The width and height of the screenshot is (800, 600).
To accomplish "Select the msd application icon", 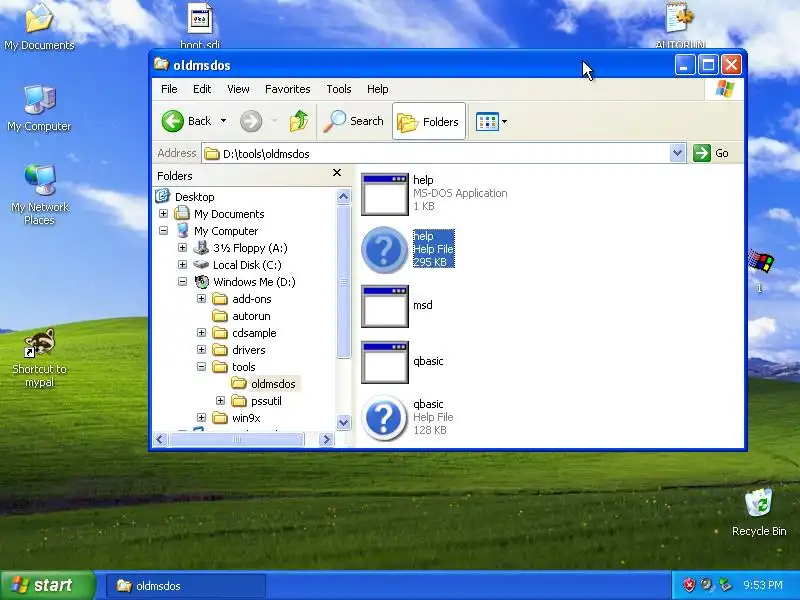I will 385,306.
